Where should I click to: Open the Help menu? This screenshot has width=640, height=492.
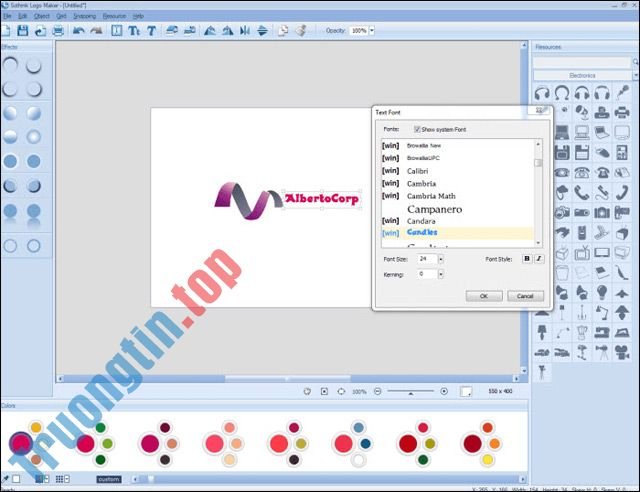tap(138, 16)
